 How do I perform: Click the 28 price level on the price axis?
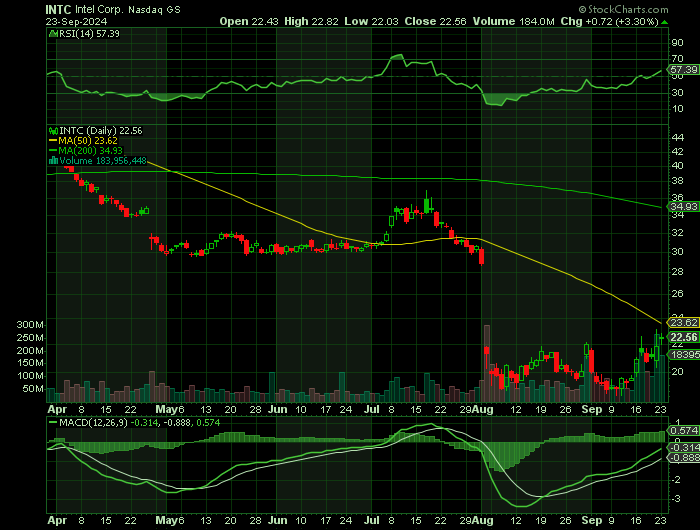point(677,272)
